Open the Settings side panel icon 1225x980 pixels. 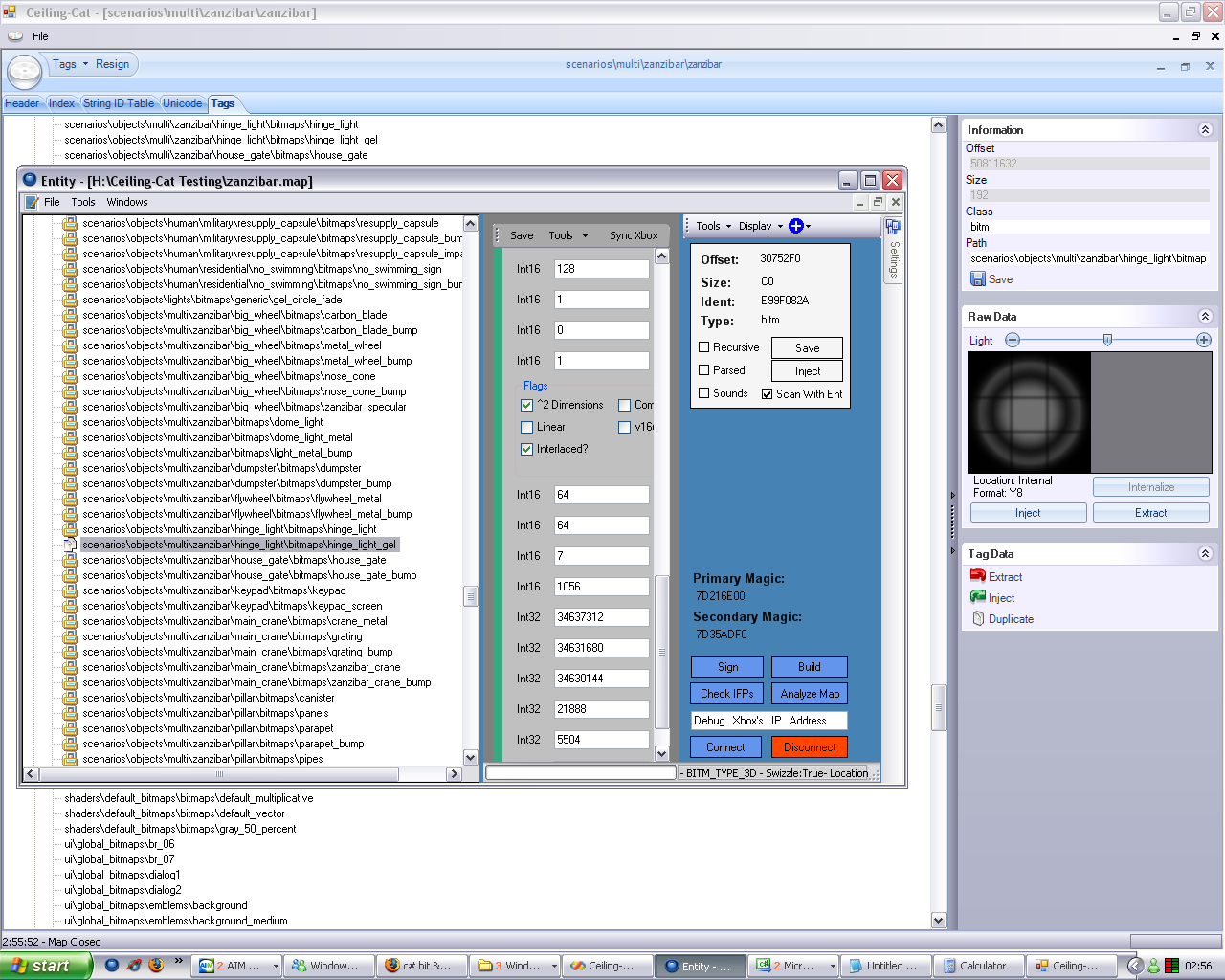[893, 227]
